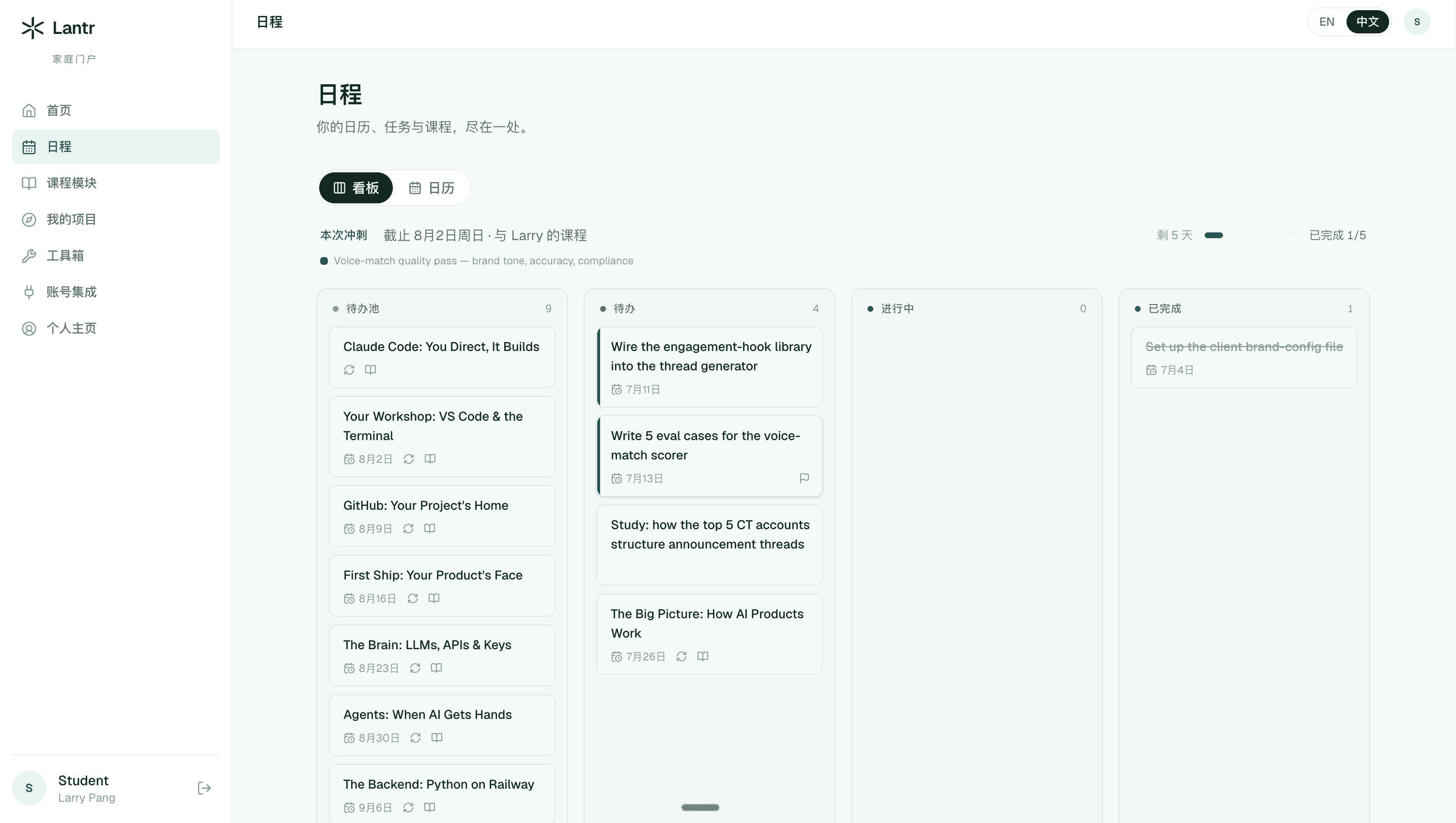1456x823 pixels.
Task: Click recurring icon on The Brain card
Action: pyautogui.click(x=415, y=668)
